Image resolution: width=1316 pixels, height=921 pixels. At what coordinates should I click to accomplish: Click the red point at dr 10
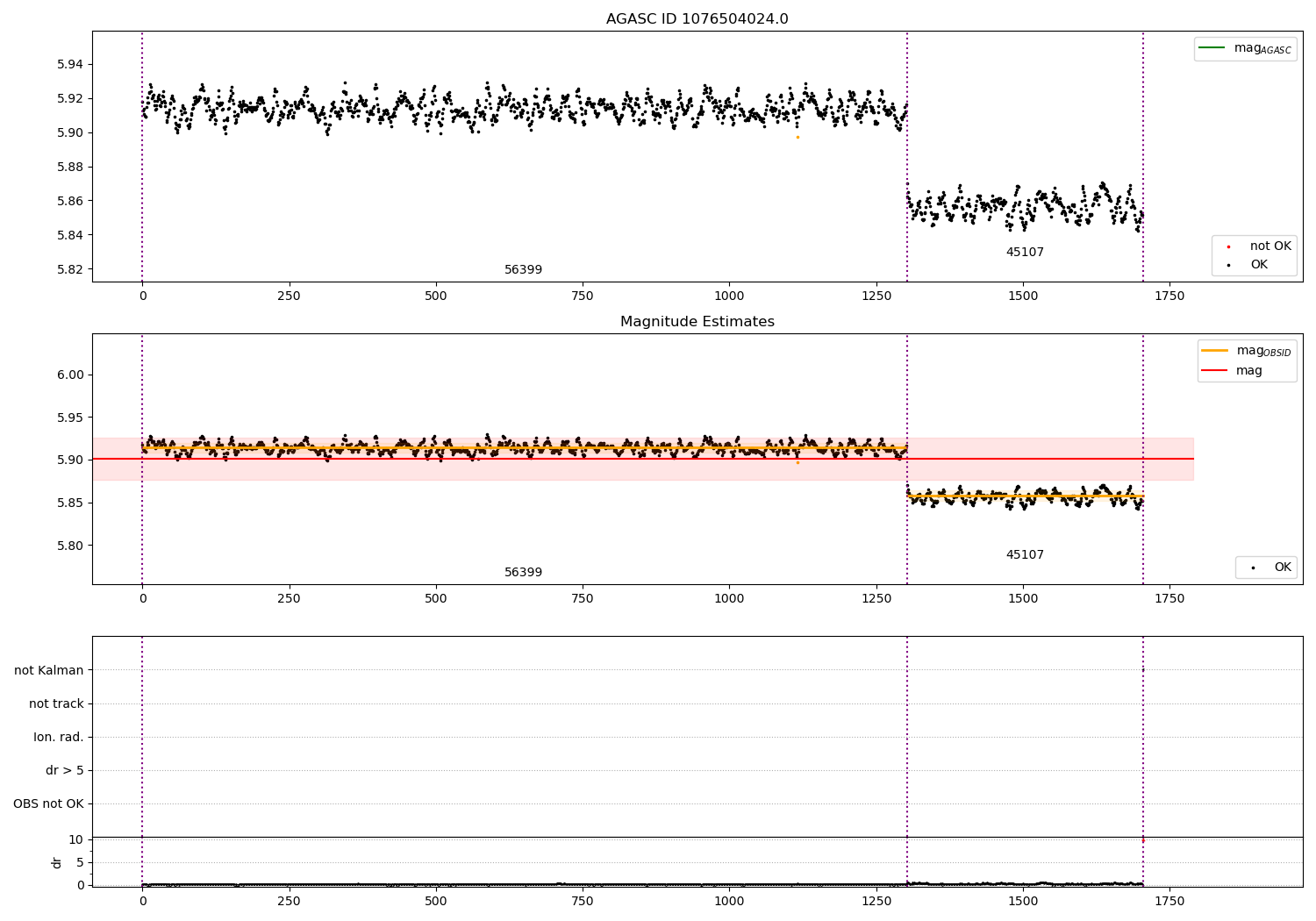click(x=1142, y=840)
